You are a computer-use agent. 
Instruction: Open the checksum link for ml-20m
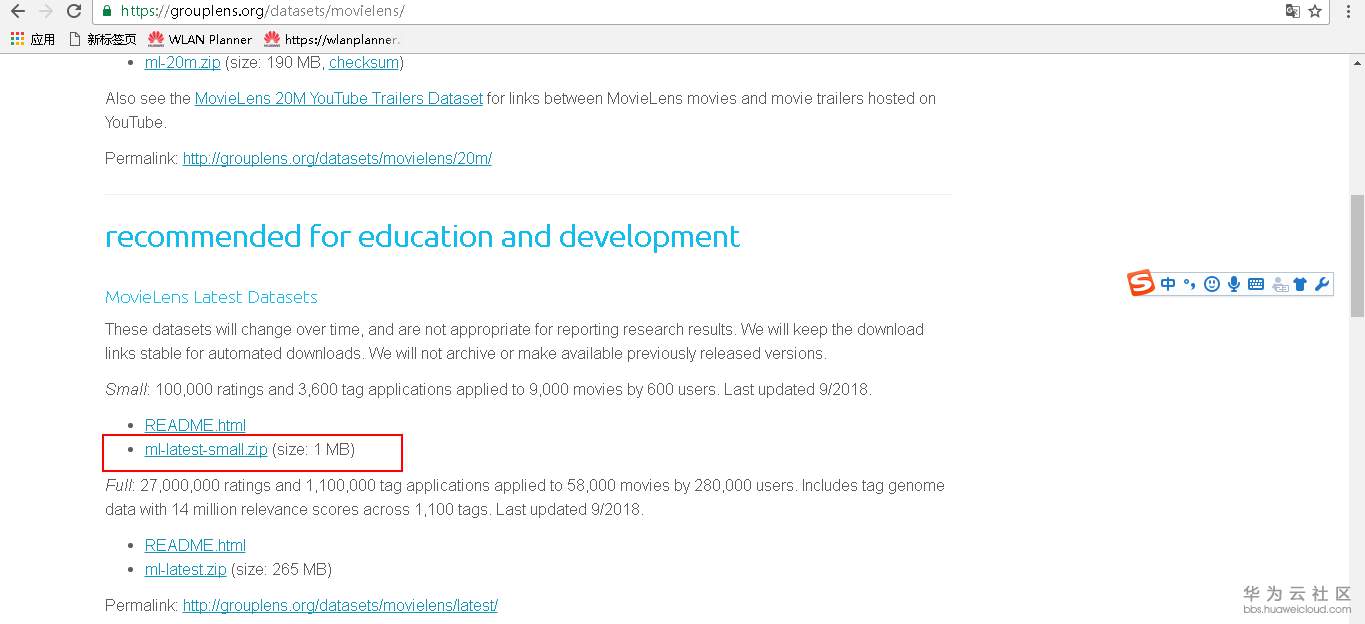364,62
